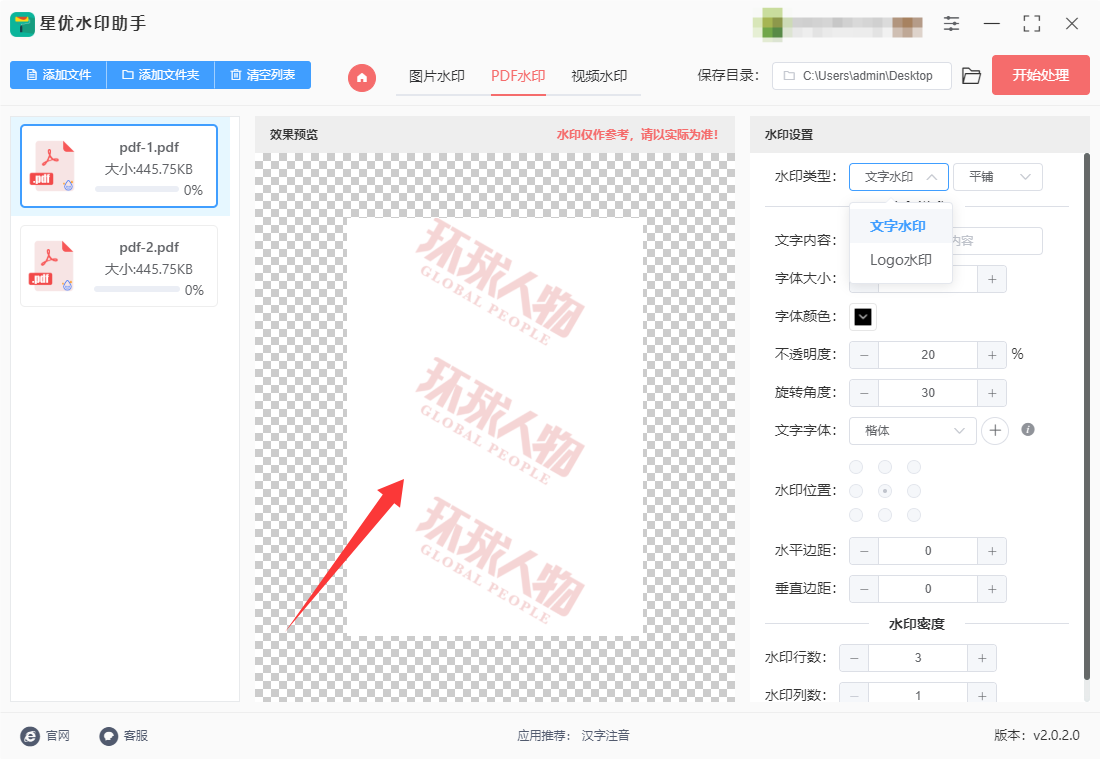Image resolution: width=1100 pixels, height=760 pixels.
Task: Decrease watermark row count with minus
Action: 854,658
